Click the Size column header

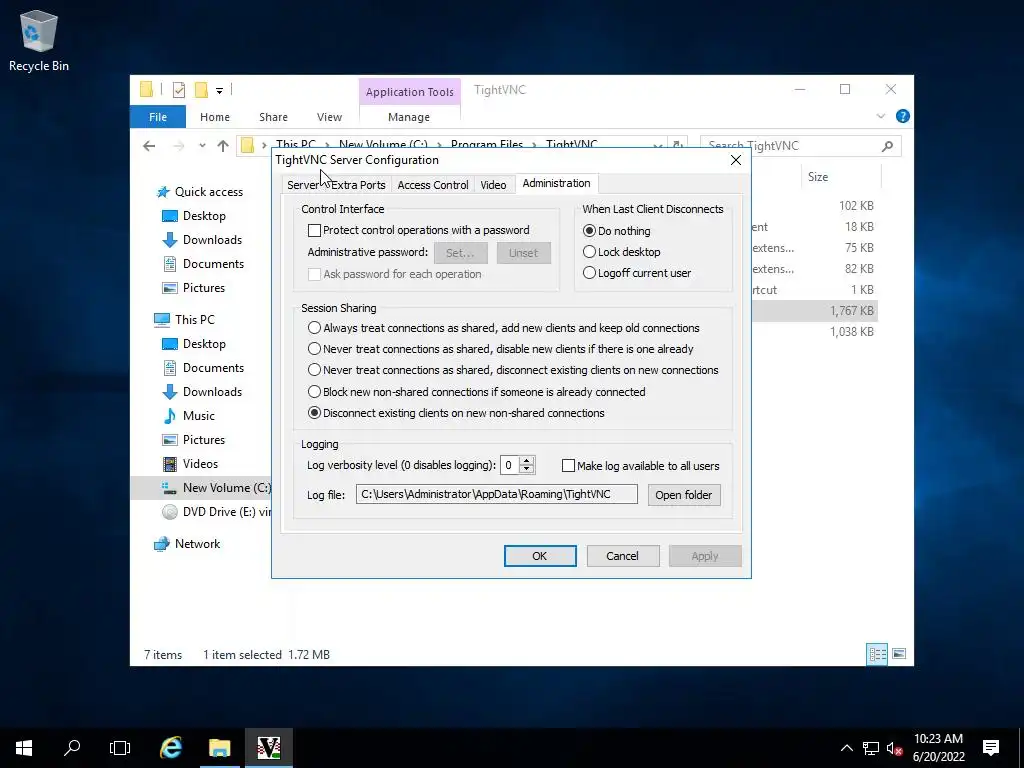[841, 177]
